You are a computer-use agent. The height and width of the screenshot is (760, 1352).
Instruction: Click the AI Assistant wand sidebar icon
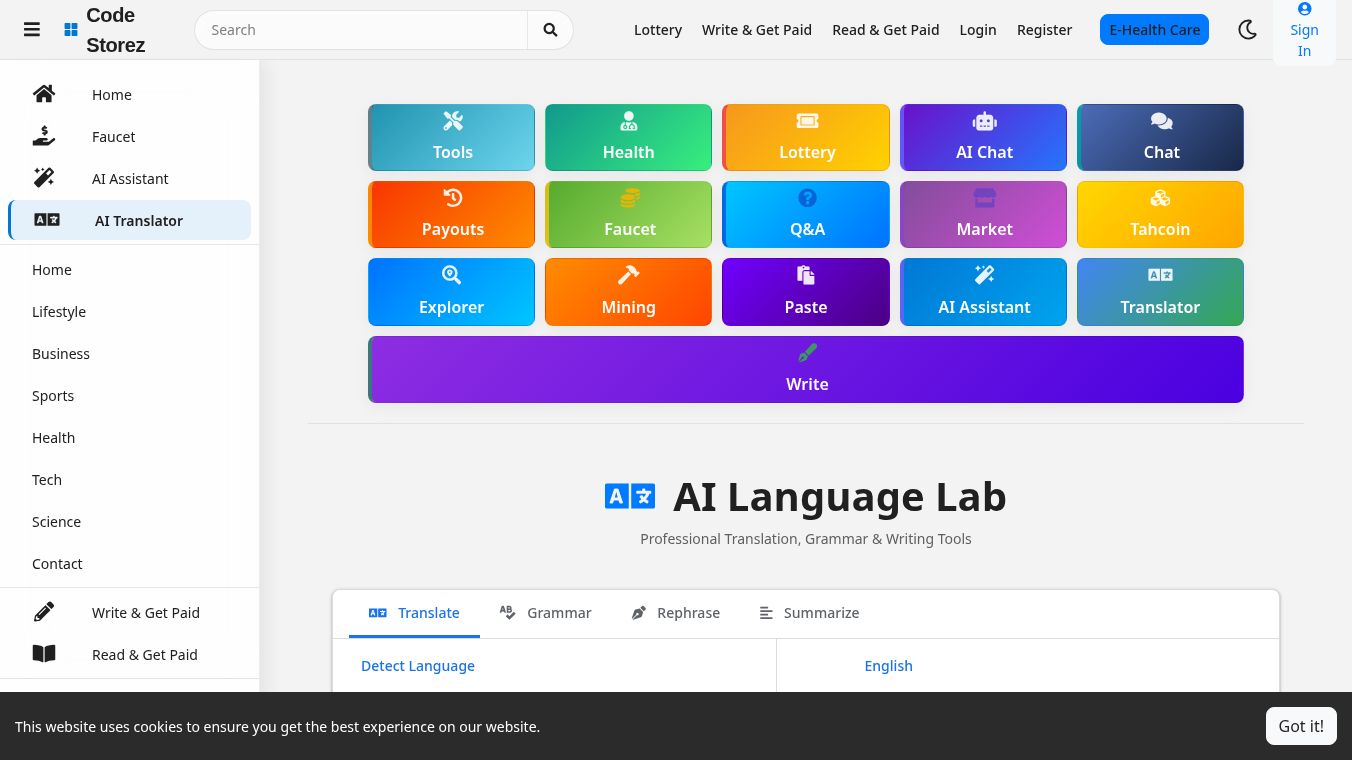click(44, 178)
